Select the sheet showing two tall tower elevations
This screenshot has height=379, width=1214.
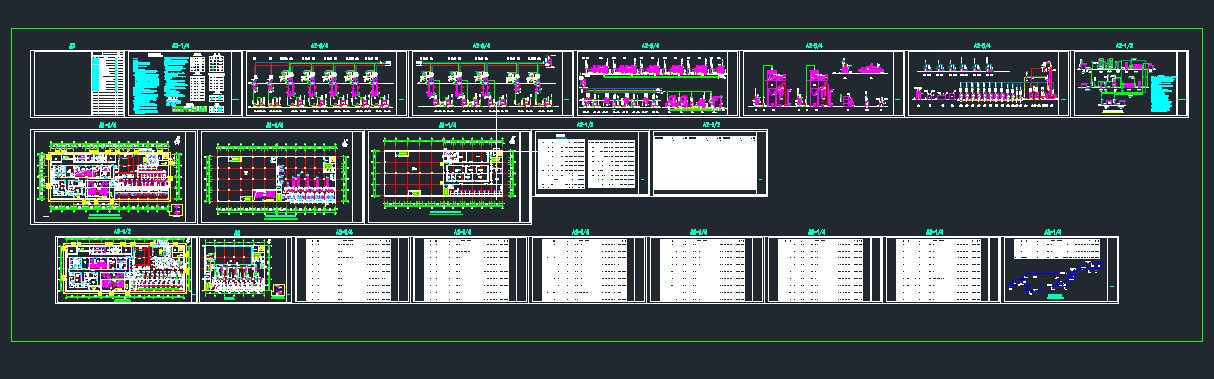pyautogui.click(x=822, y=84)
